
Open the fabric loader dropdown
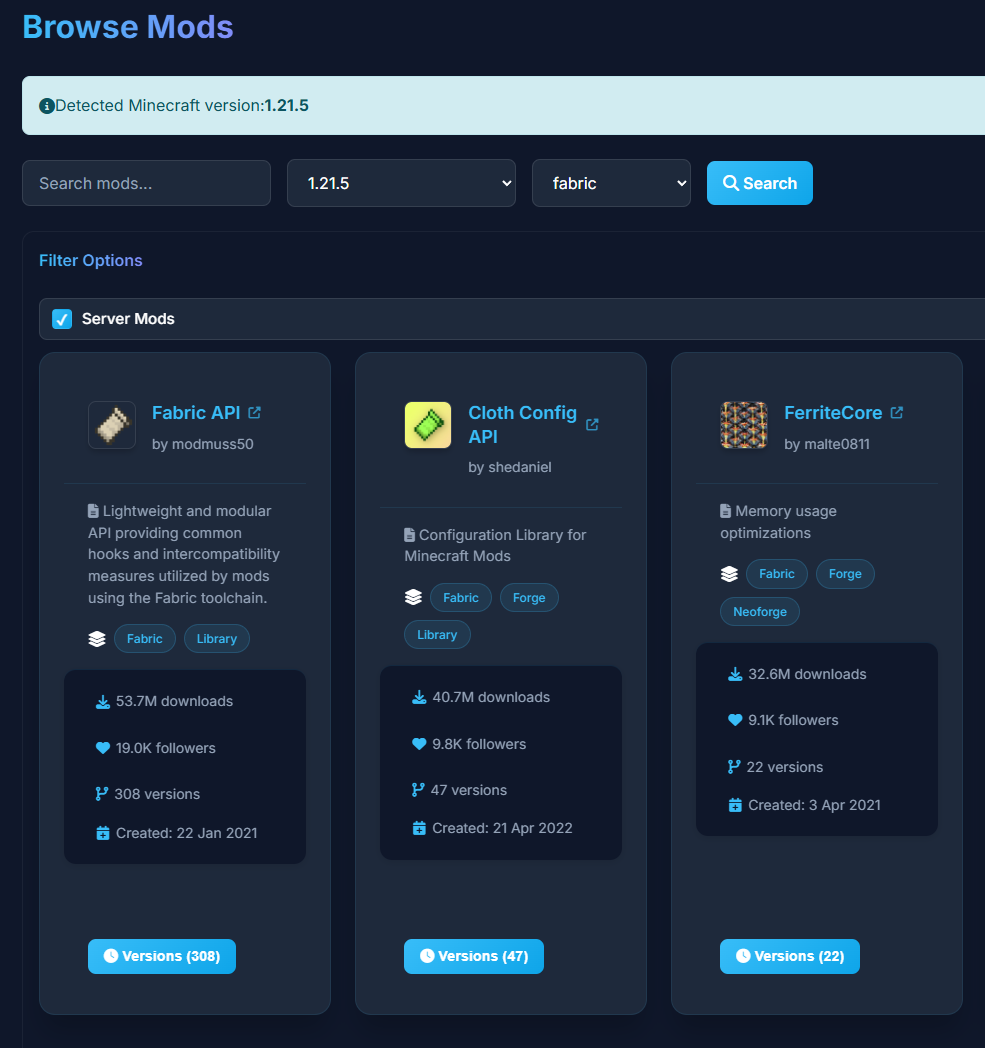(x=611, y=183)
